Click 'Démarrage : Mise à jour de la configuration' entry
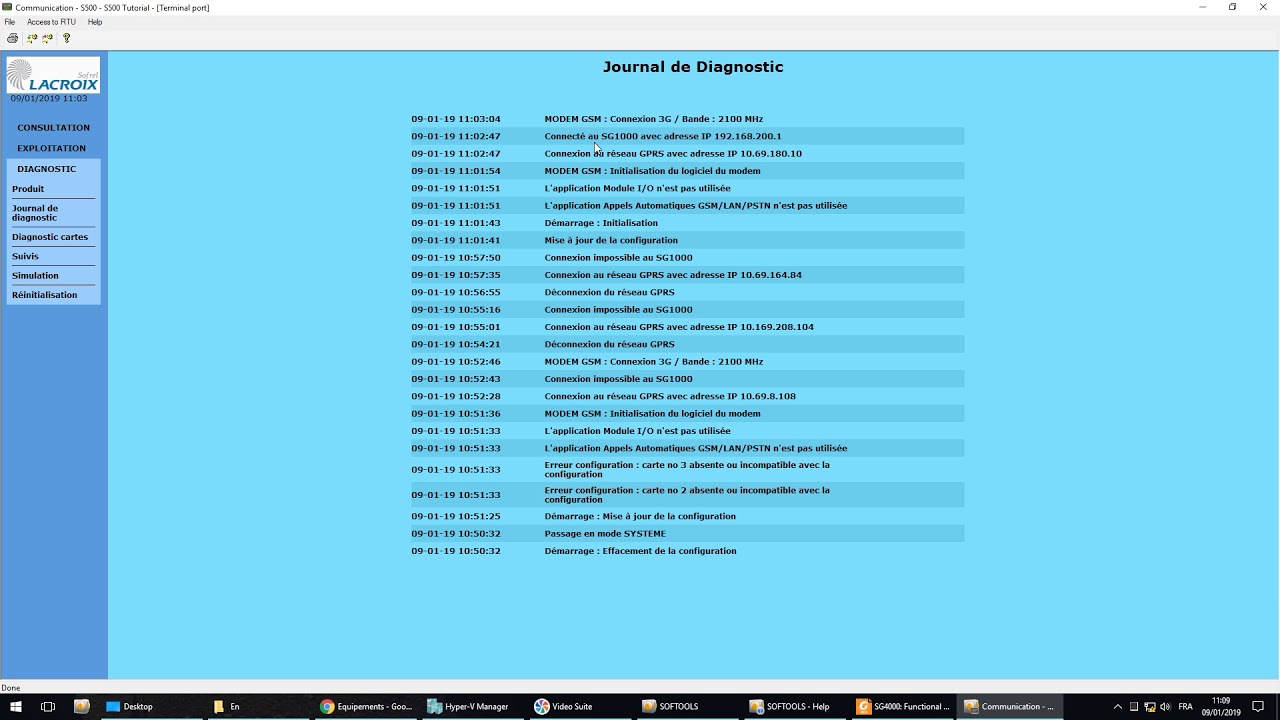The width and height of the screenshot is (1280, 720). click(x=640, y=517)
